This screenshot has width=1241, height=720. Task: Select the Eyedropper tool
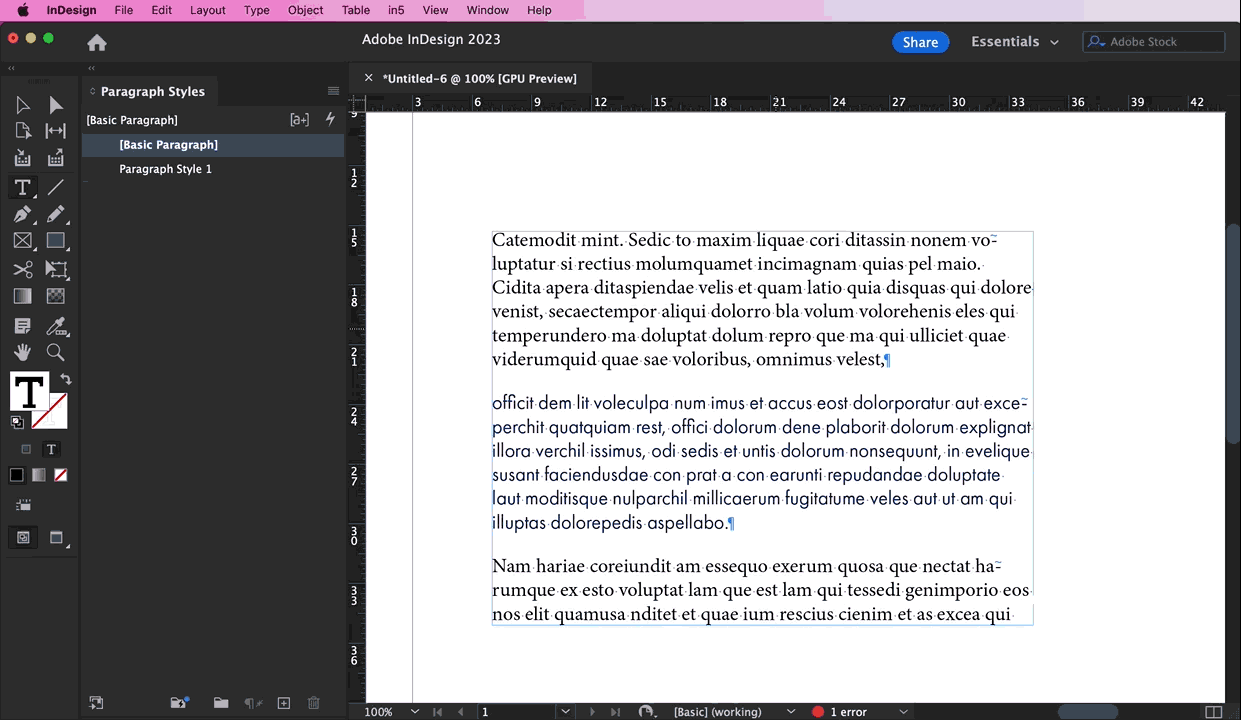[56, 326]
